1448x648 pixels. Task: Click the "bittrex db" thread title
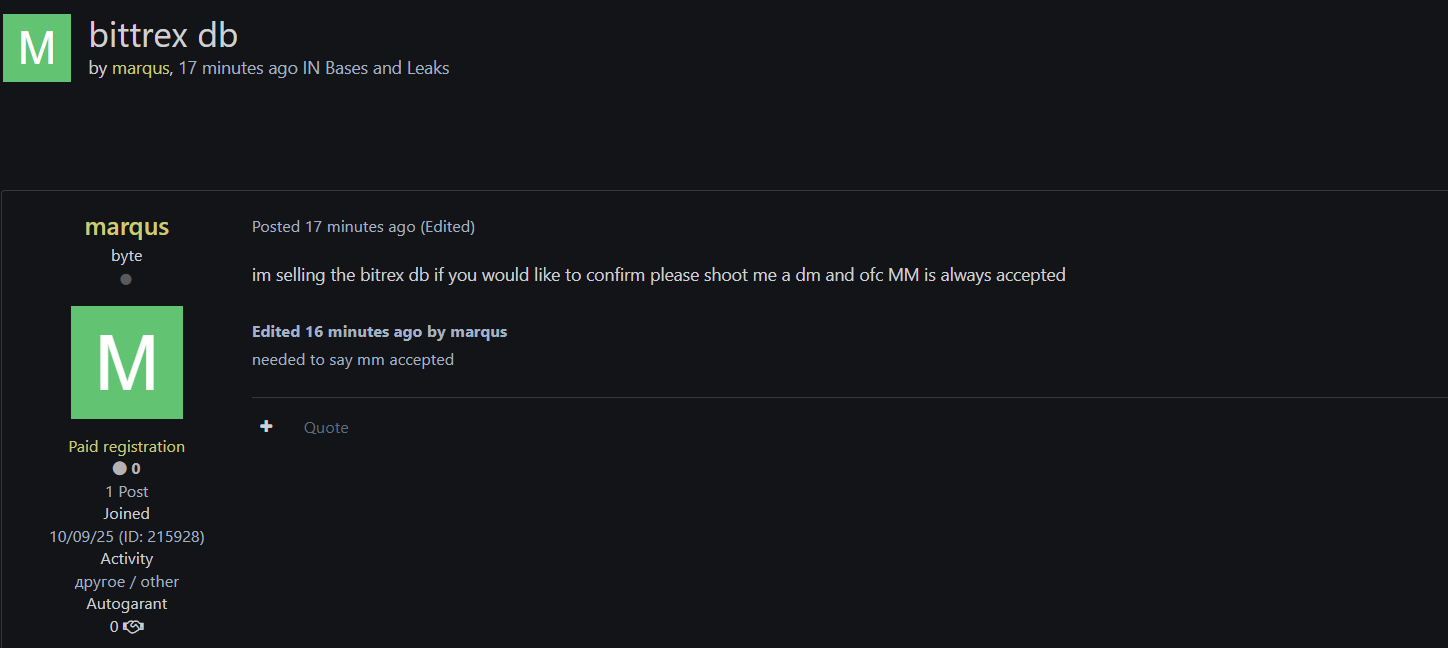(x=163, y=35)
